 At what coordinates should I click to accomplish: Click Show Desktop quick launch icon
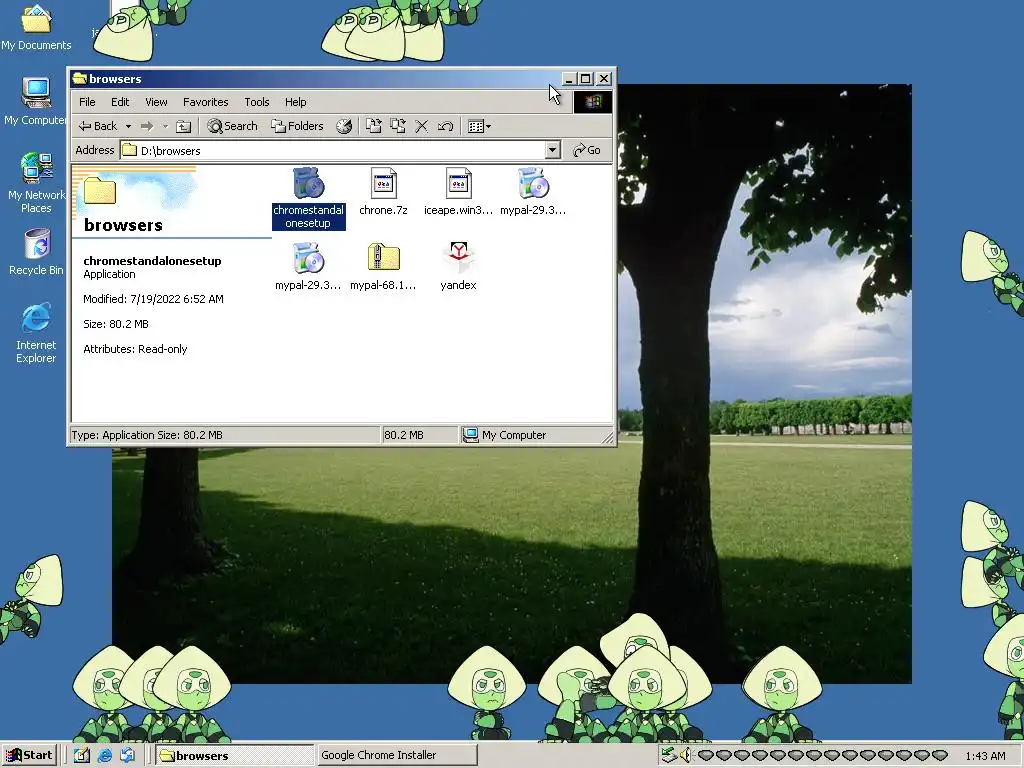point(82,755)
